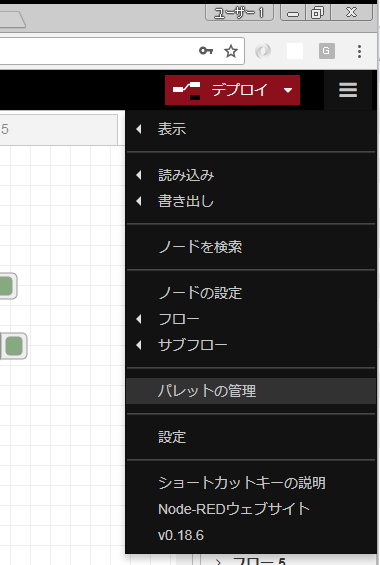Click the white square extension icon
This screenshot has width=380, height=565.
pyautogui.click(x=295, y=51)
